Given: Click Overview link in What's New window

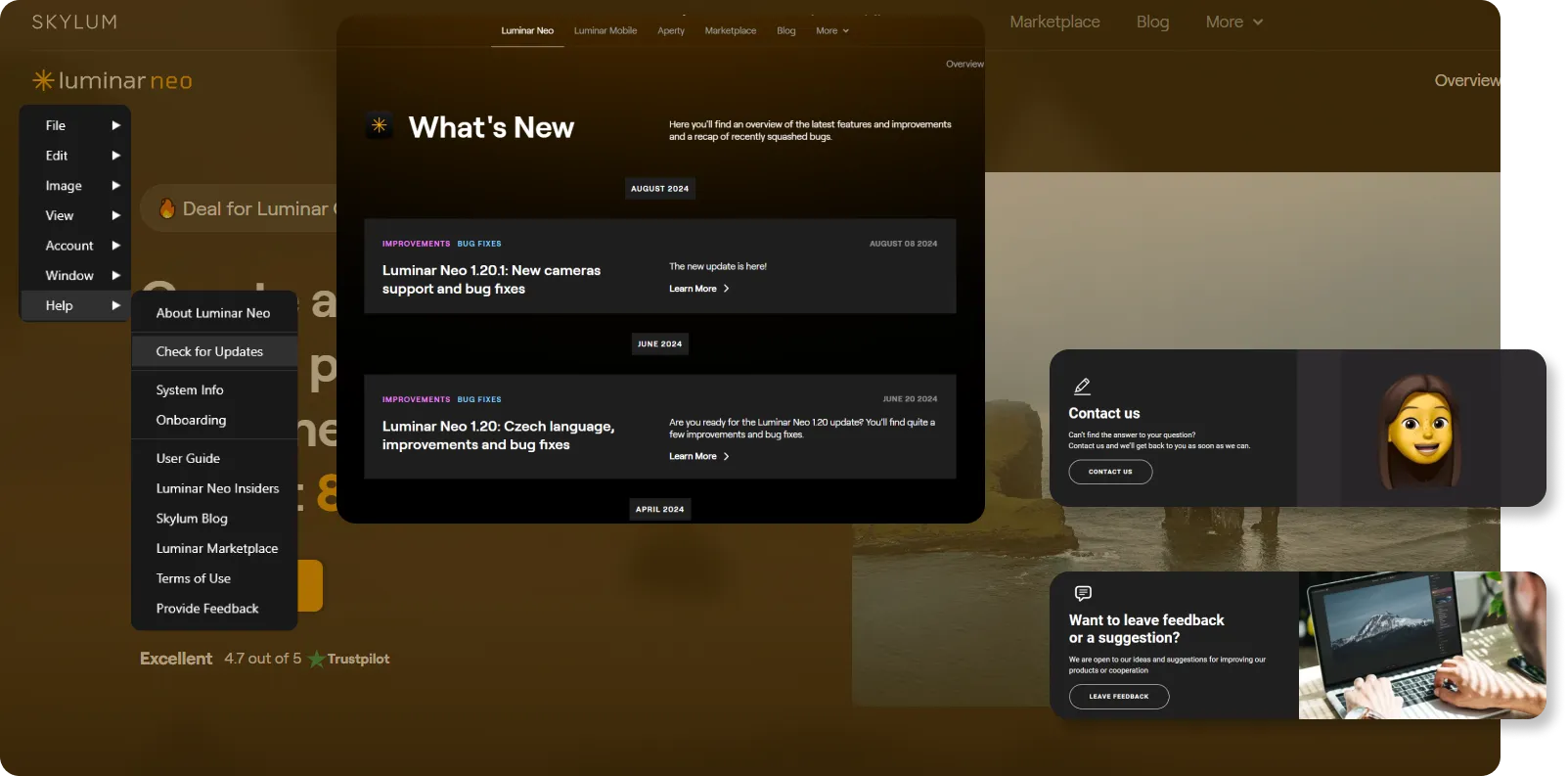Looking at the screenshot, I should click(x=964, y=64).
